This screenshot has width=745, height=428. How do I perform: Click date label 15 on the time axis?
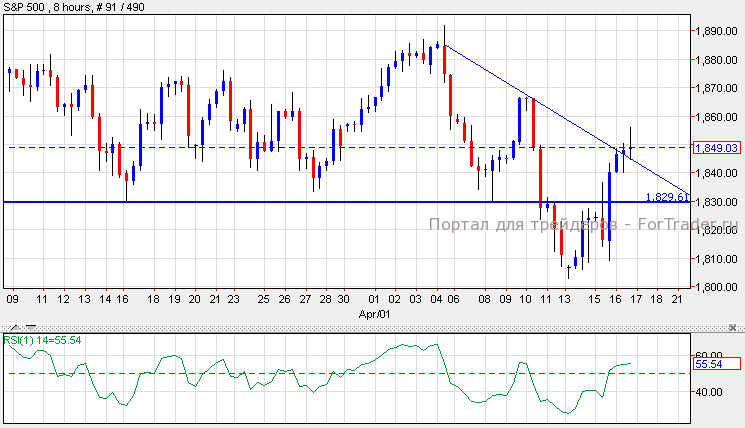click(594, 299)
